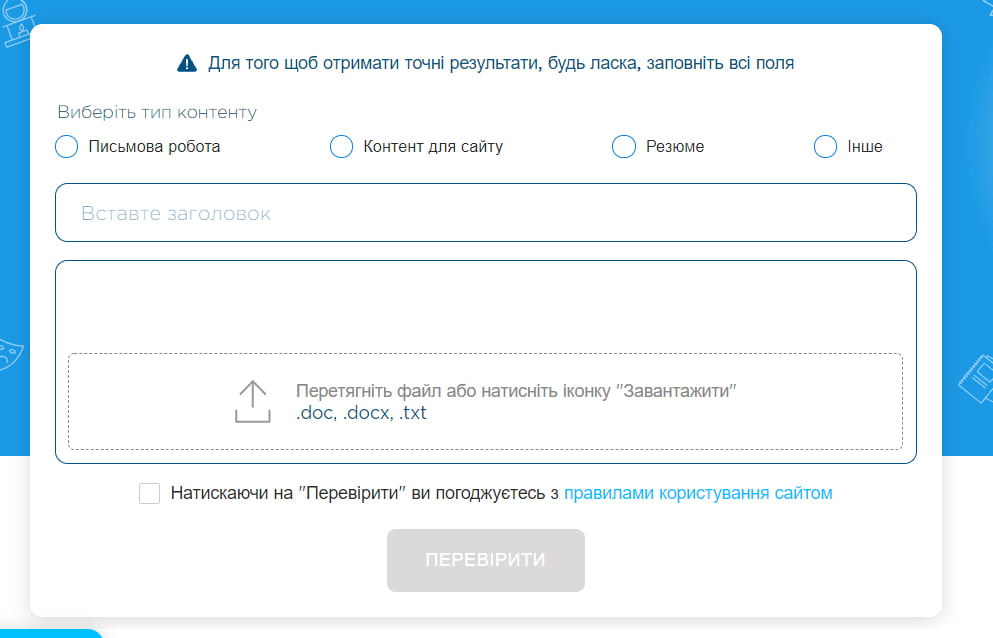Select the Контент для сайту option
Image resolution: width=993 pixels, height=638 pixels.
tap(340, 146)
